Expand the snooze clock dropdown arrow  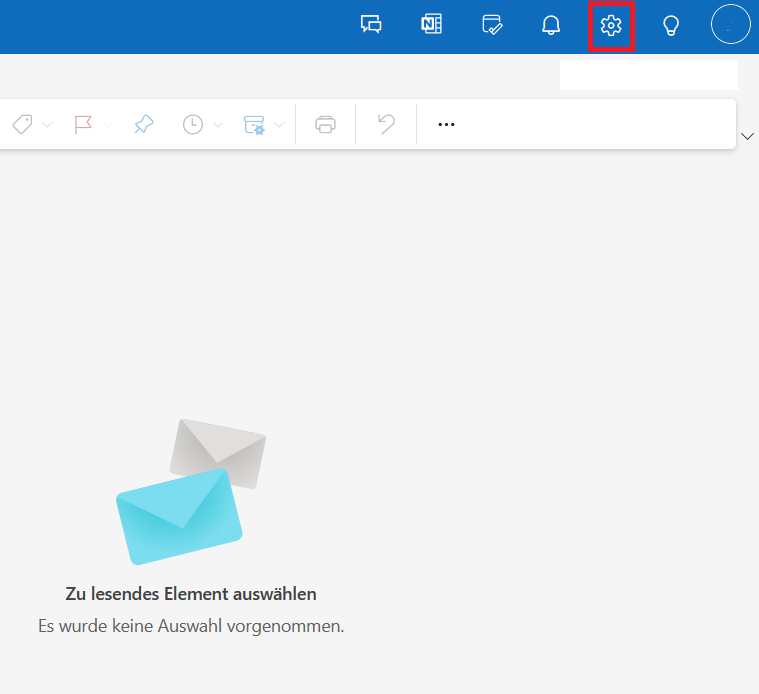218,125
